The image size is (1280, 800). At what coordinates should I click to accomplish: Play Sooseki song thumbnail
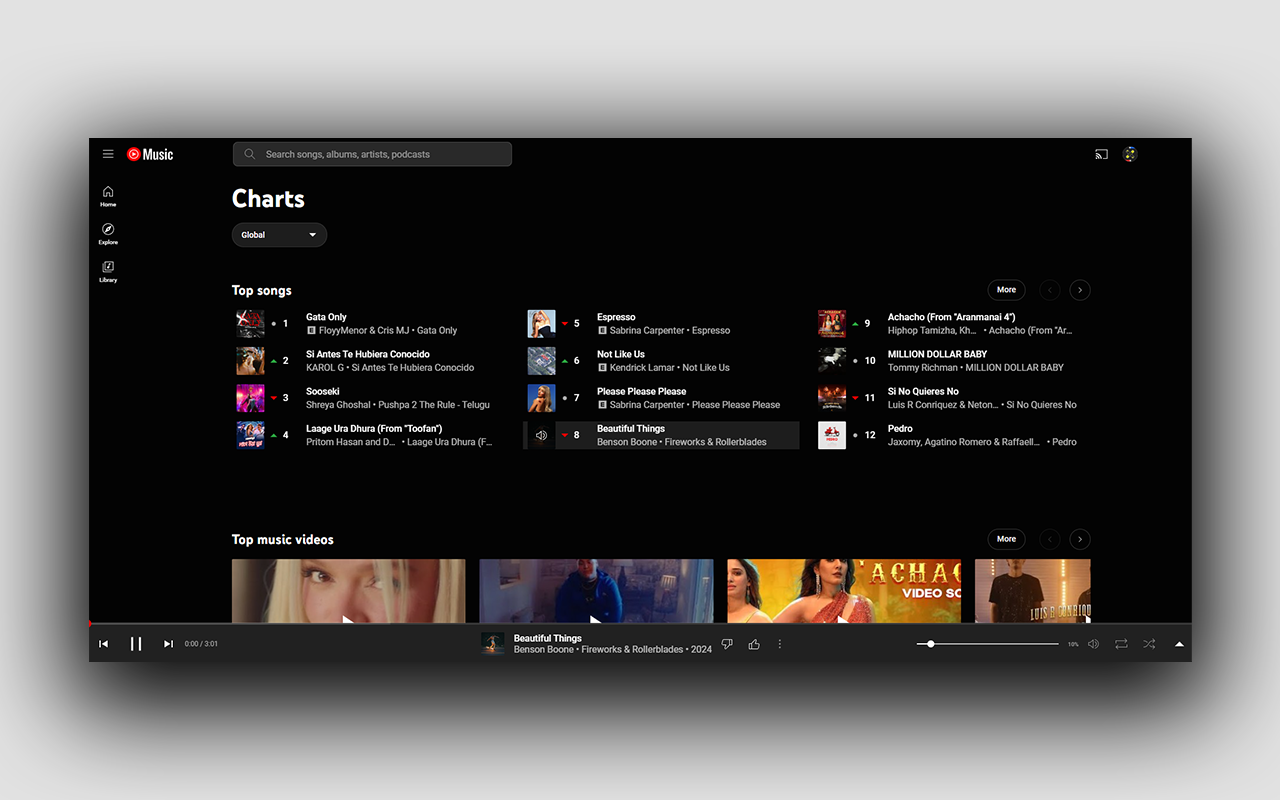pyautogui.click(x=250, y=398)
